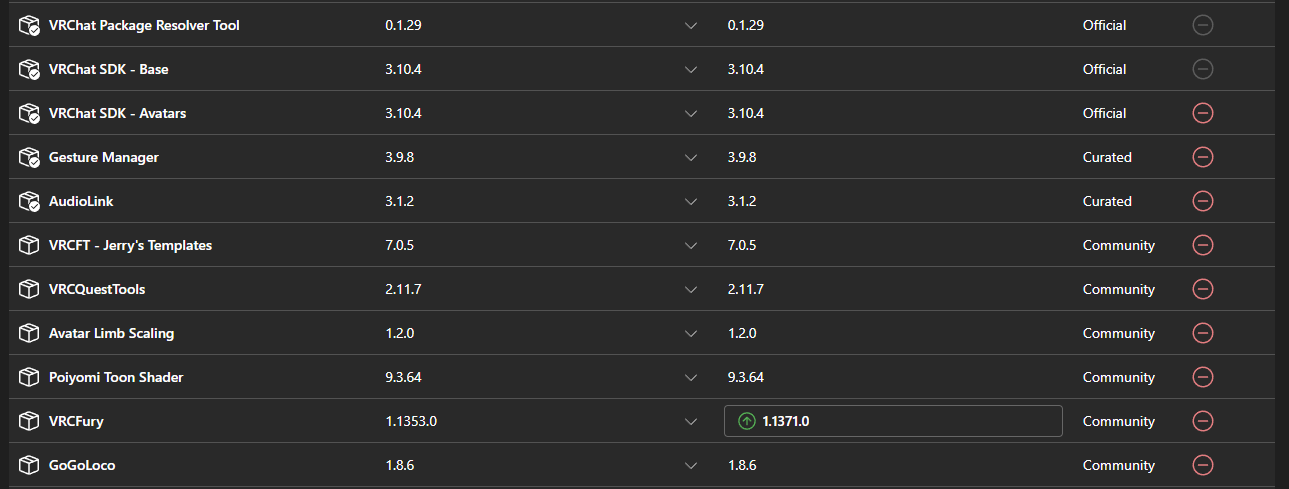This screenshot has width=1289, height=489.
Task: Select the VRCQuestTools package row name
Action: [97, 289]
